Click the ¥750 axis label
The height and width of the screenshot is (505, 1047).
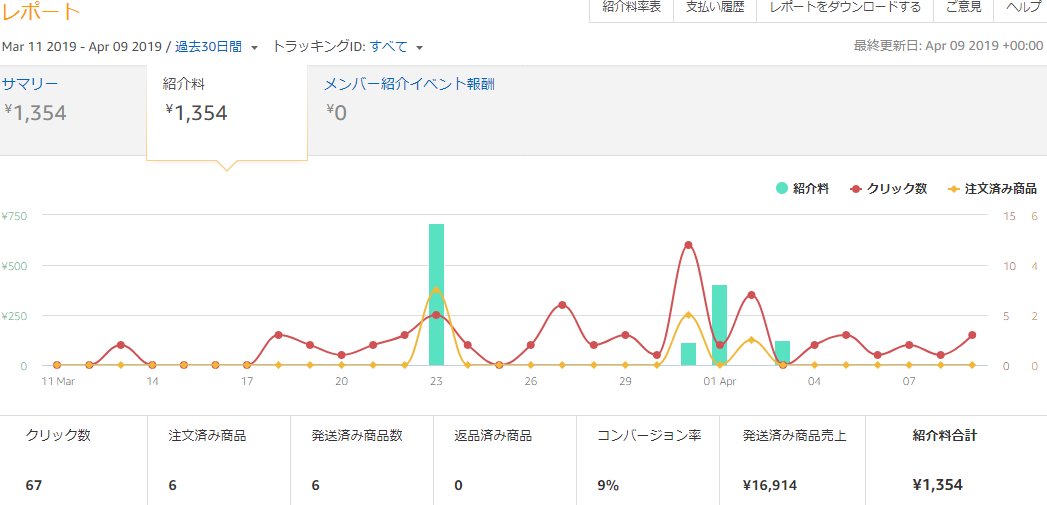pos(14,216)
